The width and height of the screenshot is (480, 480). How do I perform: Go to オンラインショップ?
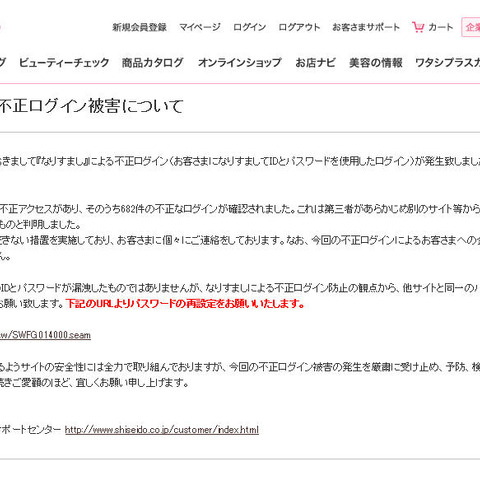240,63
